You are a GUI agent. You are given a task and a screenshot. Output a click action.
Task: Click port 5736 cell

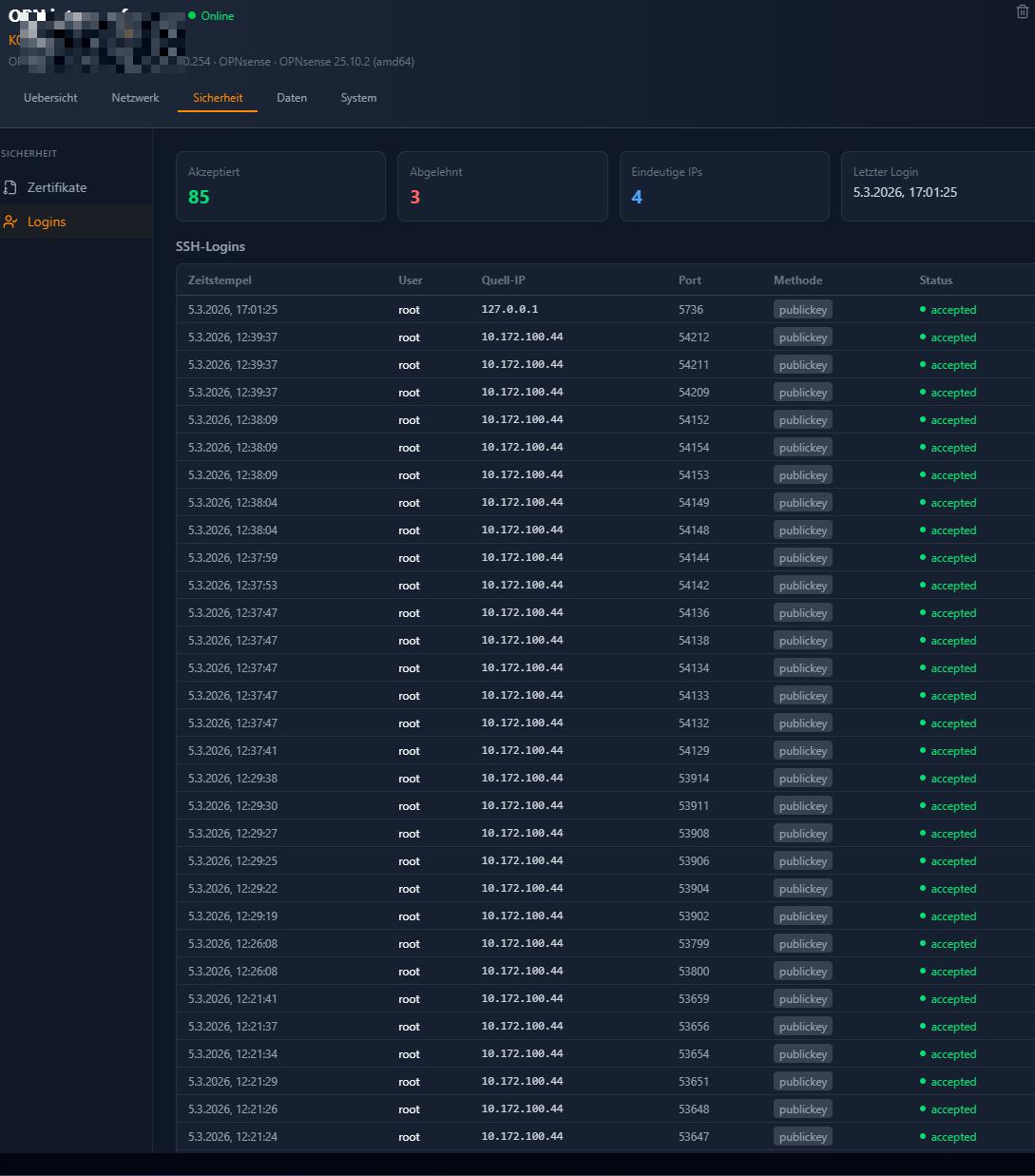pyautogui.click(x=691, y=310)
